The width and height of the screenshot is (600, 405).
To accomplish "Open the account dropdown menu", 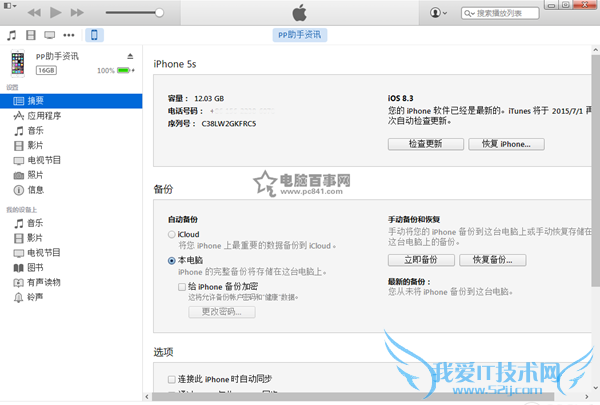I will (x=439, y=12).
